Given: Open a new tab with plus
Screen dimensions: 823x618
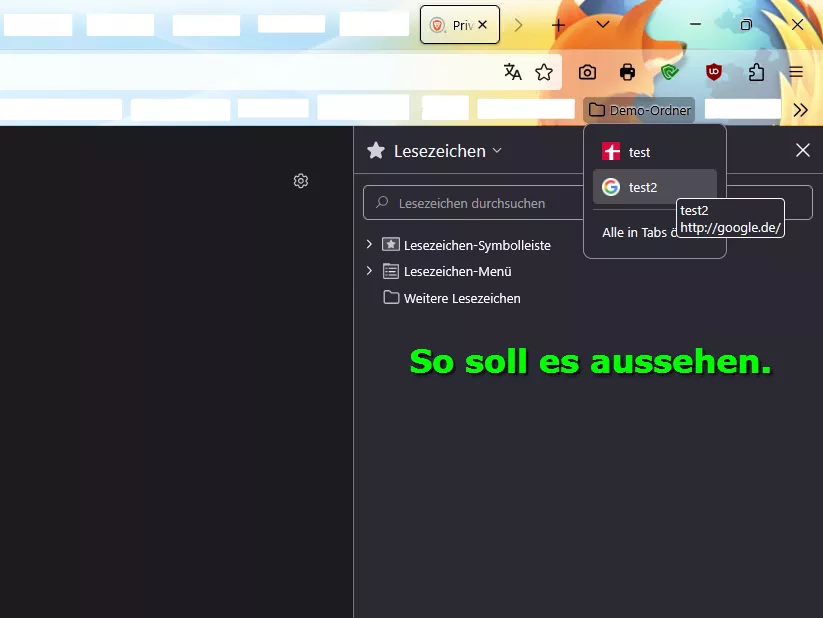Looking at the screenshot, I should coord(558,25).
